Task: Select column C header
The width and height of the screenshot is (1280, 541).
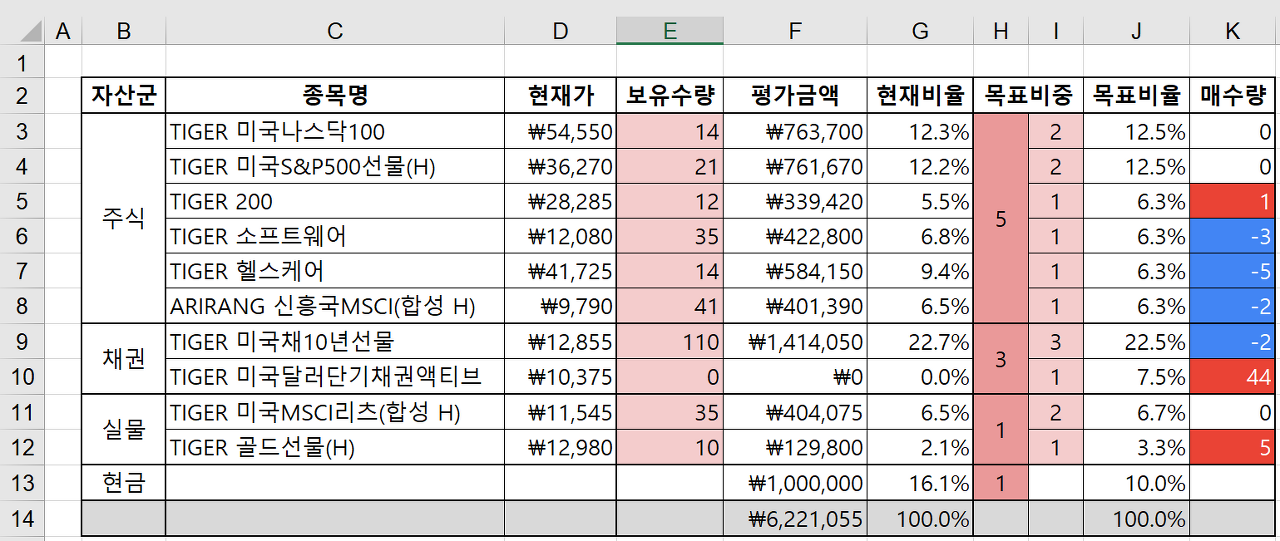Action: click(335, 31)
